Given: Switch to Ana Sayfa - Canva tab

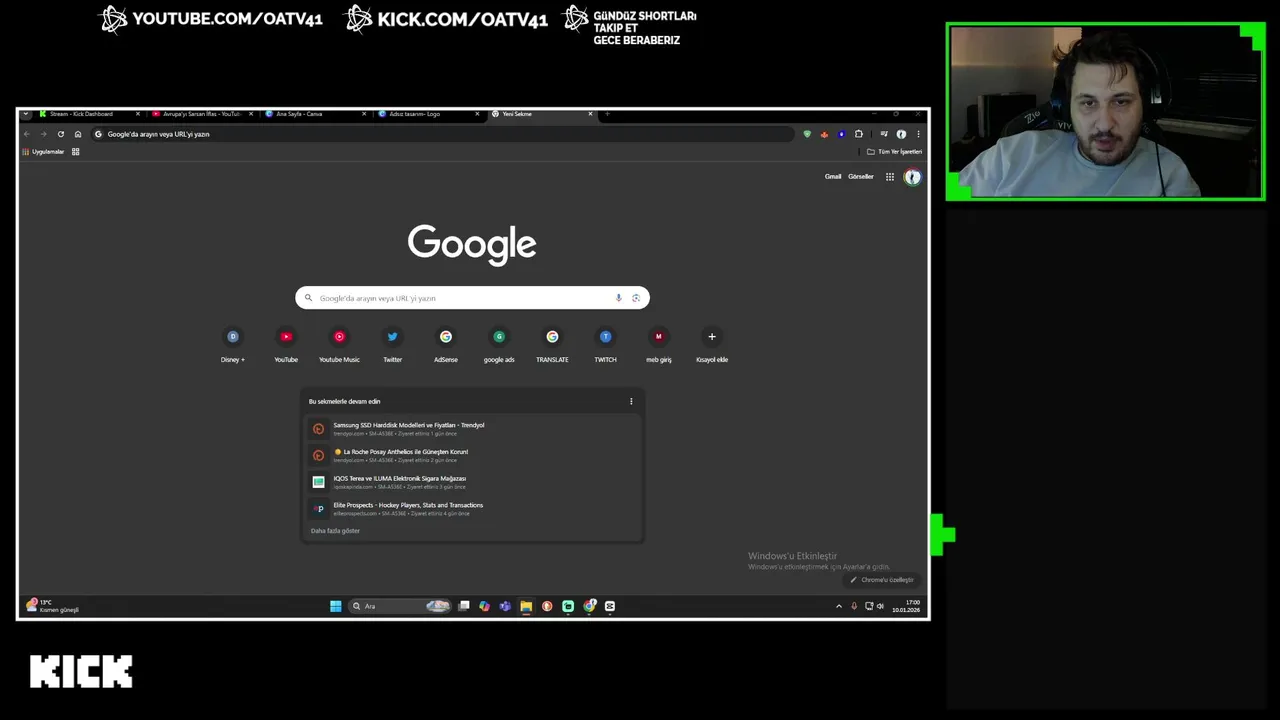Looking at the screenshot, I should coord(313,114).
